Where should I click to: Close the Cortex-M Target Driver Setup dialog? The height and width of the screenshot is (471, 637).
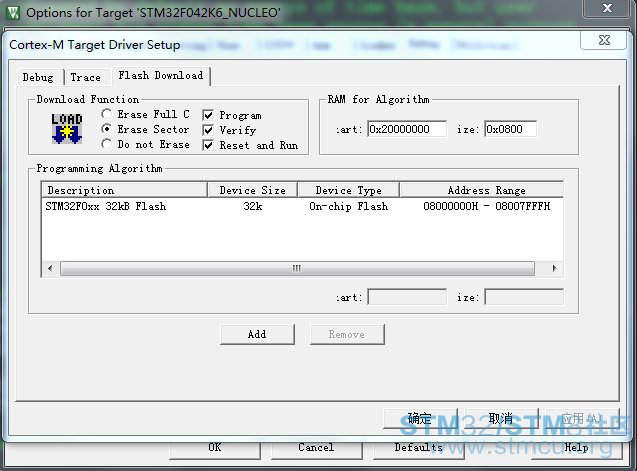(604, 40)
